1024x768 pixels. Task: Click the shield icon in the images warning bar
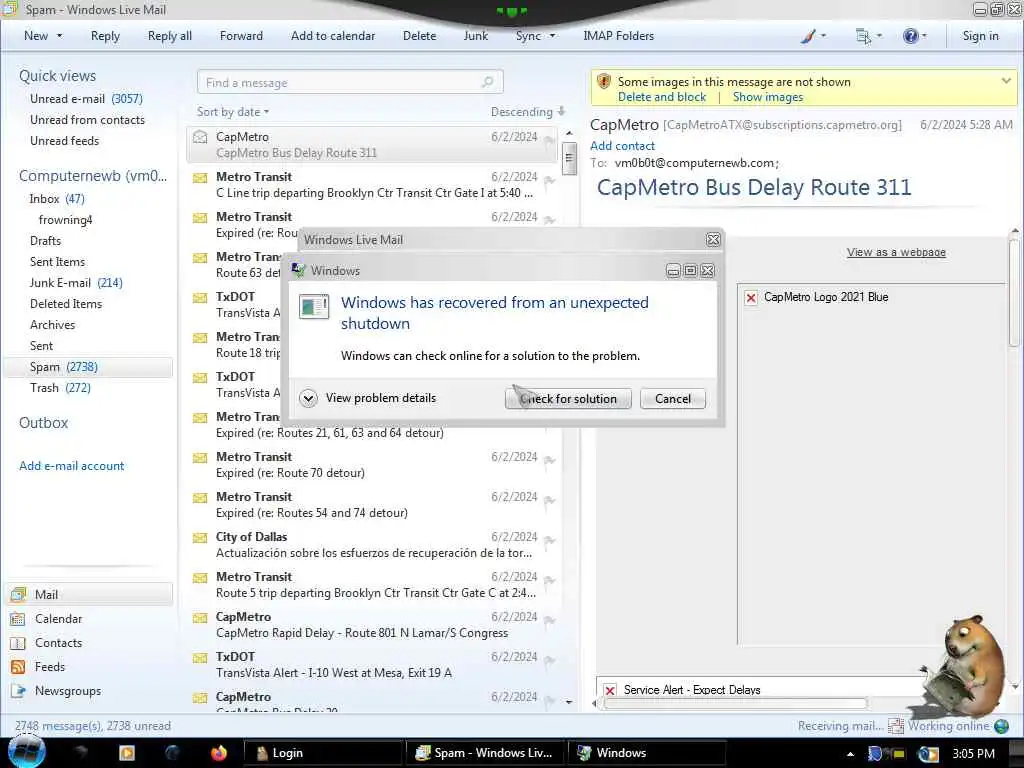coord(604,82)
